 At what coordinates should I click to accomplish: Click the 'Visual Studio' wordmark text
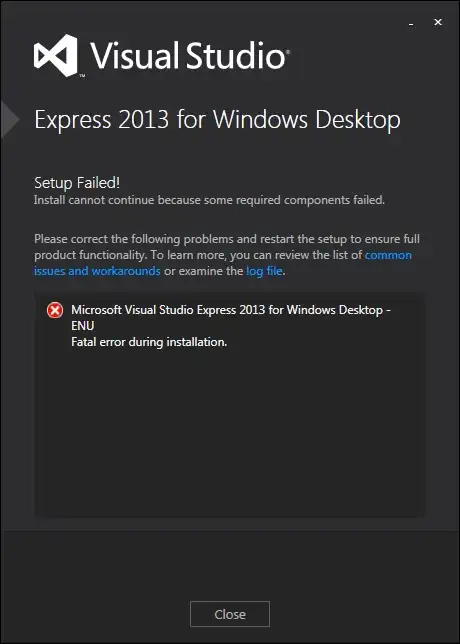tap(190, 55)
